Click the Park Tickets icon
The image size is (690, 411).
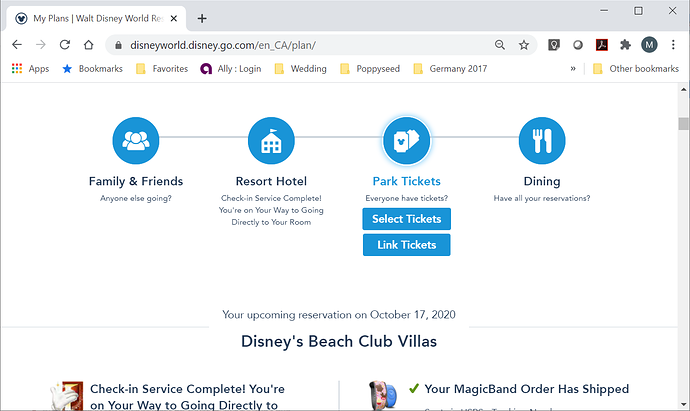pos(407,141)
